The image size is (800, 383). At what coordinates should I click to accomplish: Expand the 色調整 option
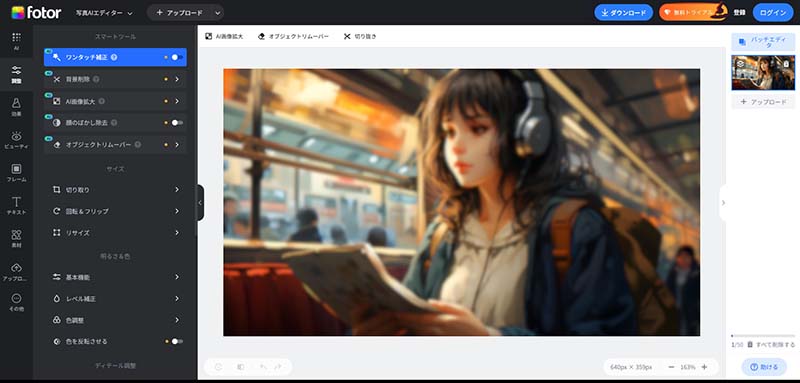tap(115, 320)
